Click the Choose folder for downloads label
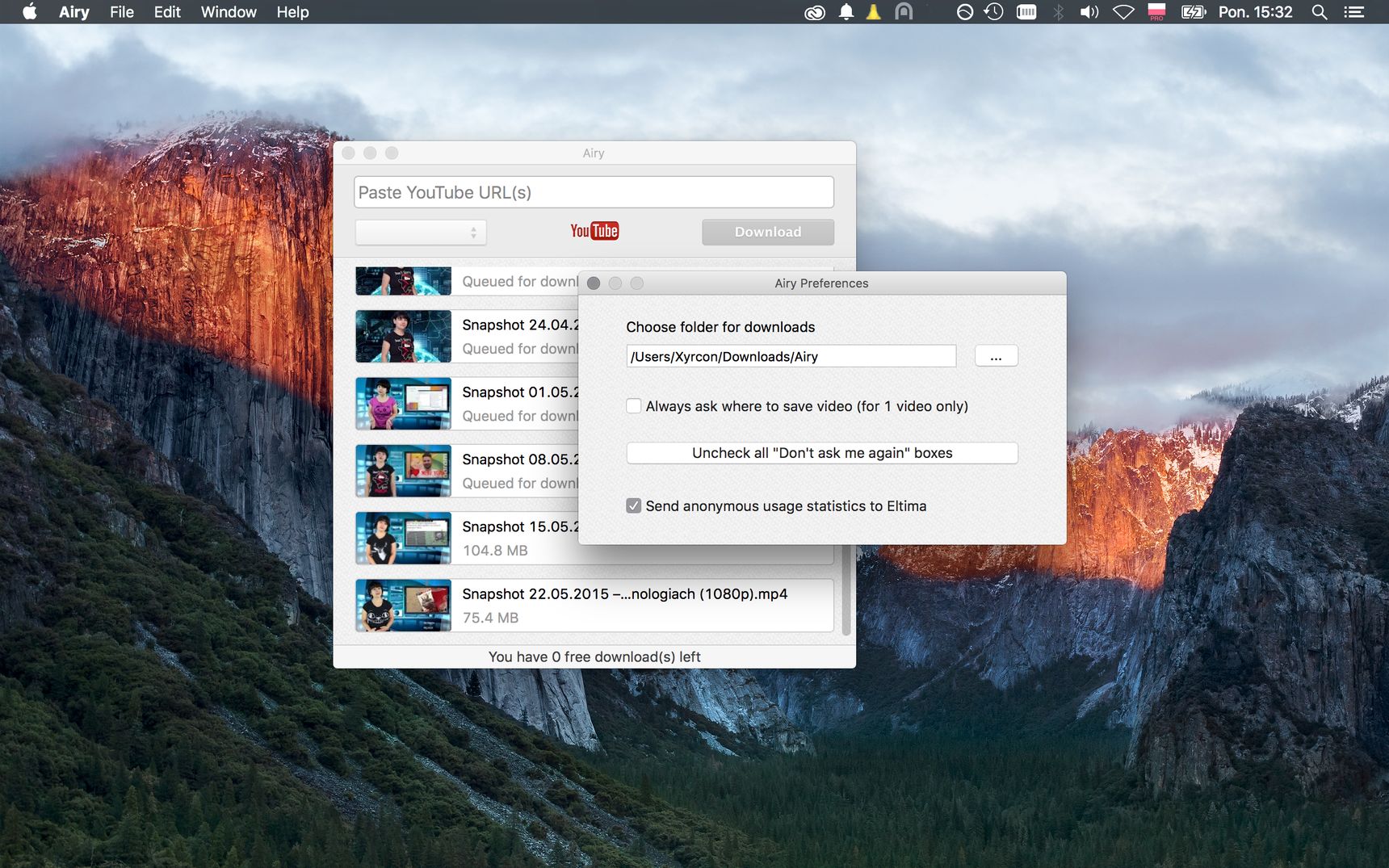Screen dimensions: 1389x868 [720, 327]
